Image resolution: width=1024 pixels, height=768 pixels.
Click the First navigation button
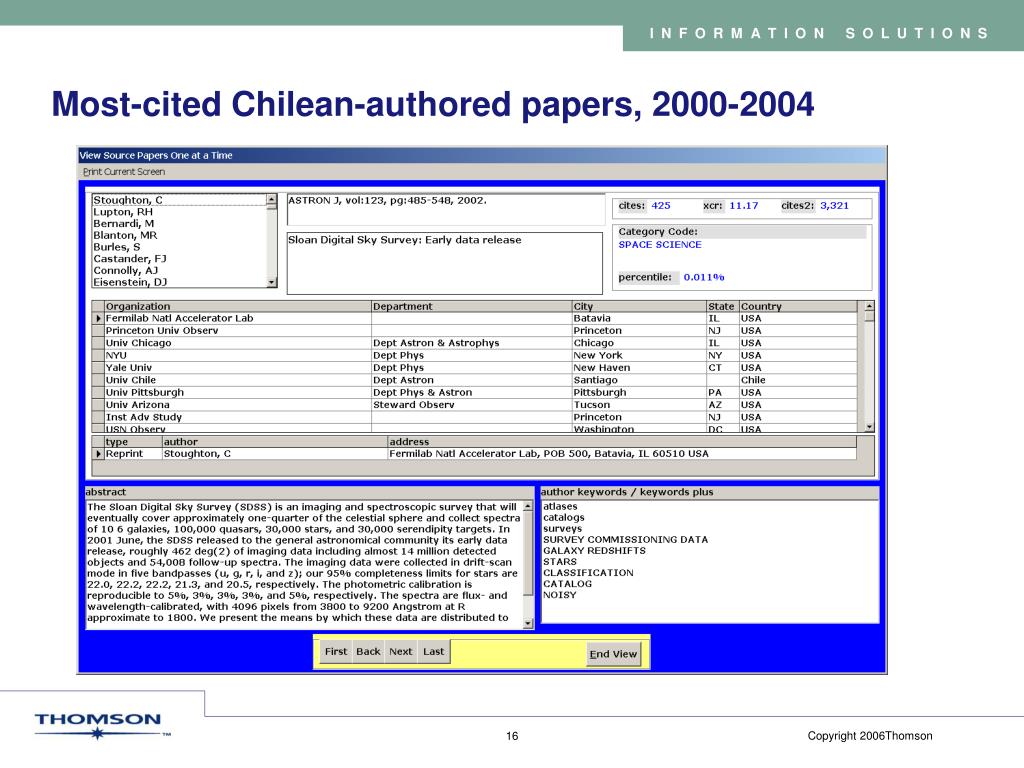pos(336,652)
